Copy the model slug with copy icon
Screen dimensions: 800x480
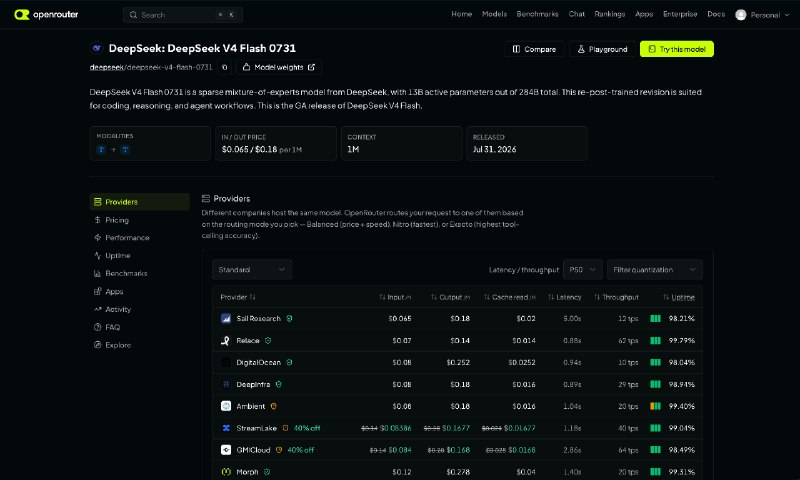click(224, 67)
